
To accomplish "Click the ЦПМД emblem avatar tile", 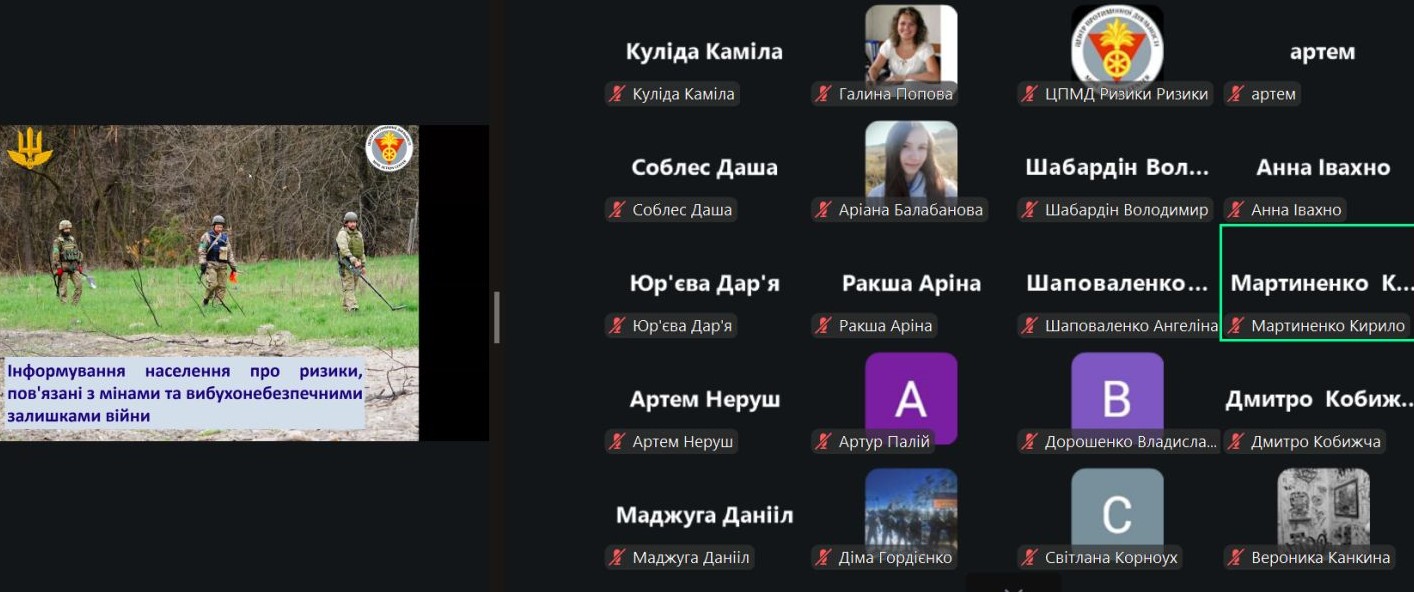I will [x=1117, y=43].
